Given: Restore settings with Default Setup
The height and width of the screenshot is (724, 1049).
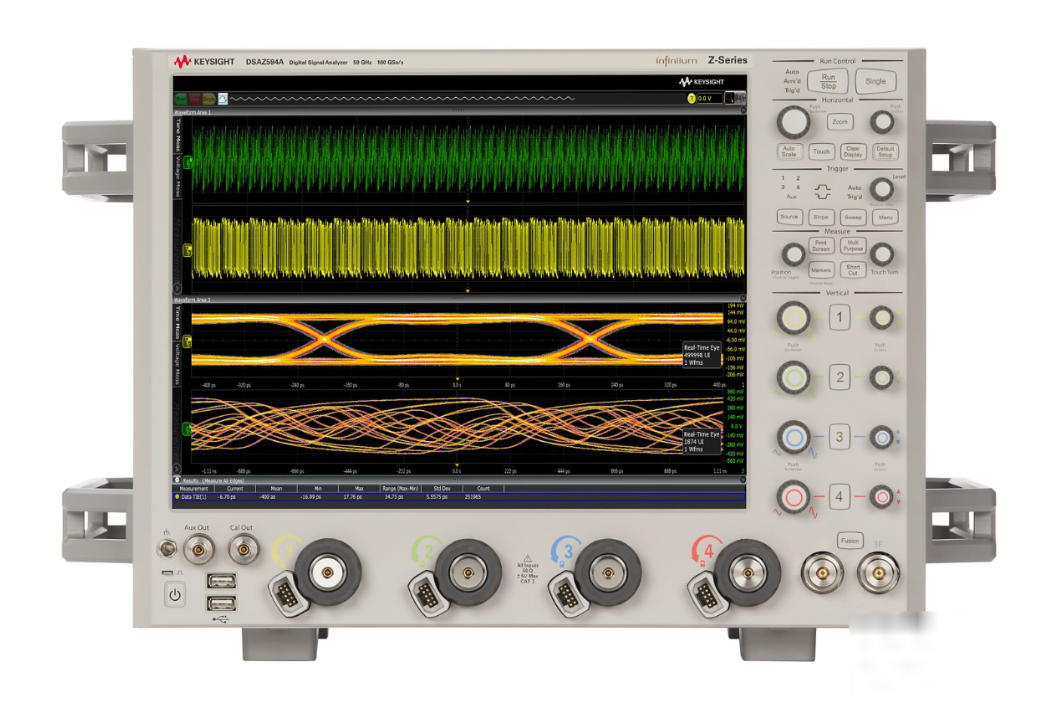Looking at the screenshot, I should (x=886, y=152).
